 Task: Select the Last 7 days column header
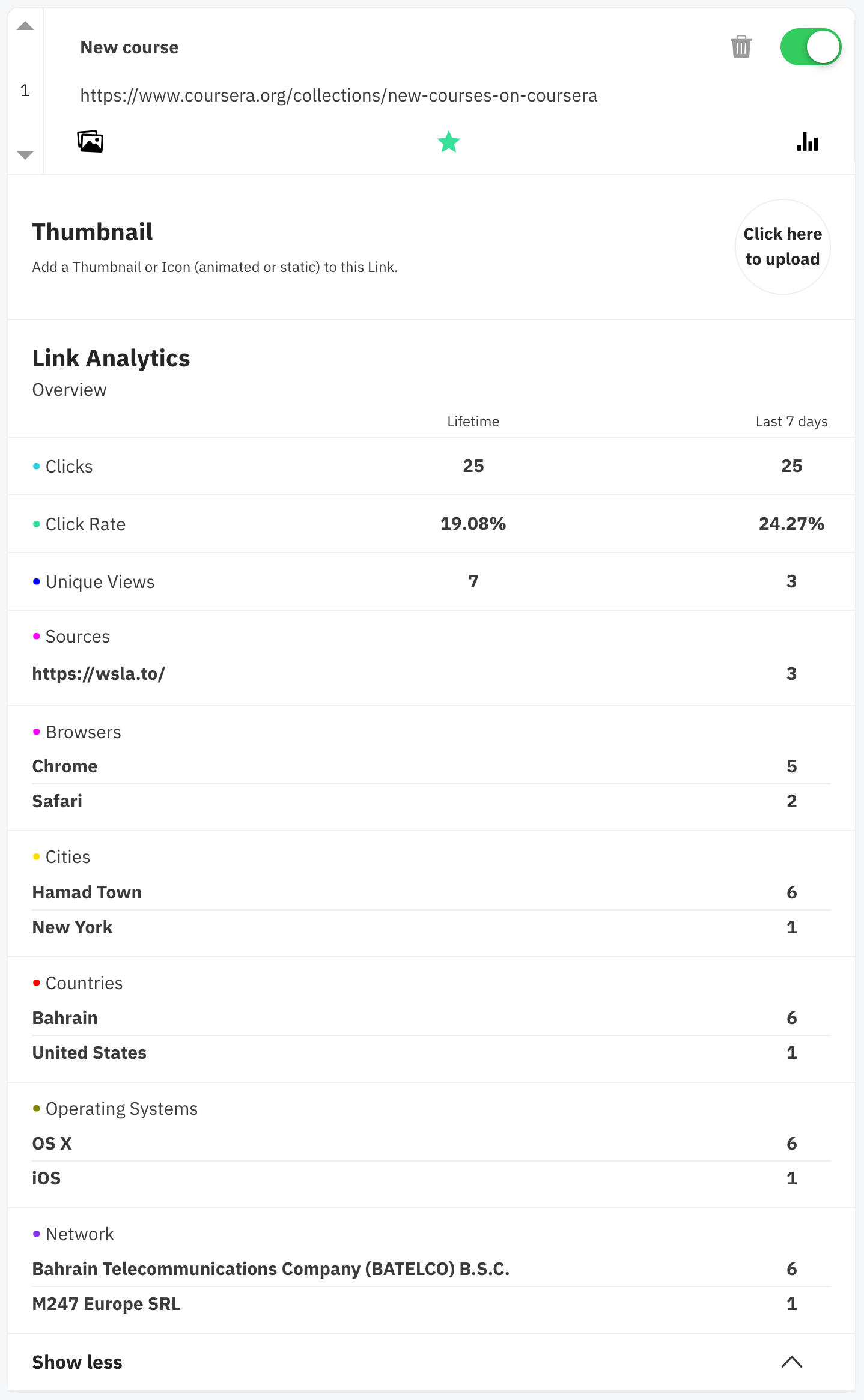[791, 422]
